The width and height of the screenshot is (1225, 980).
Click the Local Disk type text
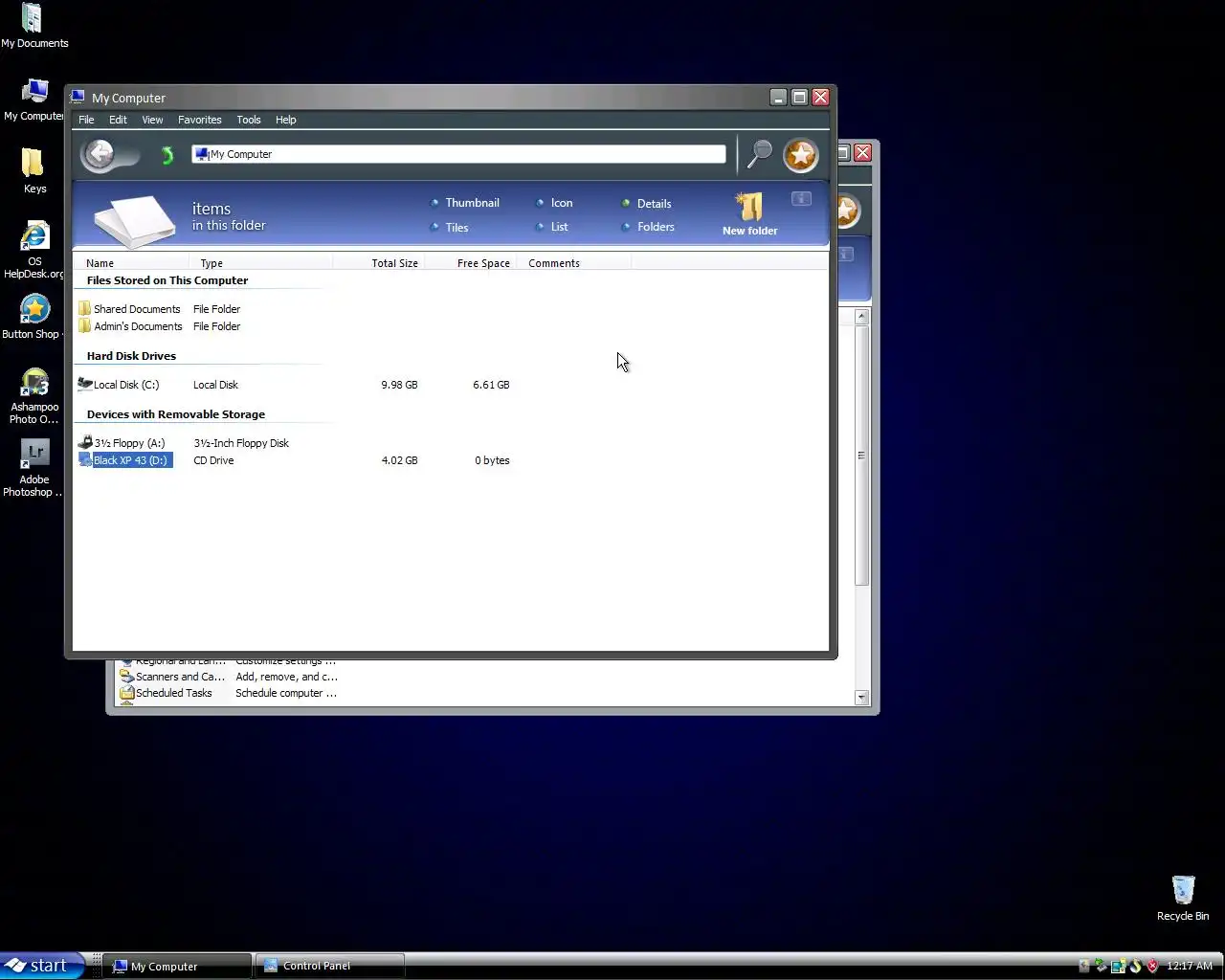click(x=215, y=385)
